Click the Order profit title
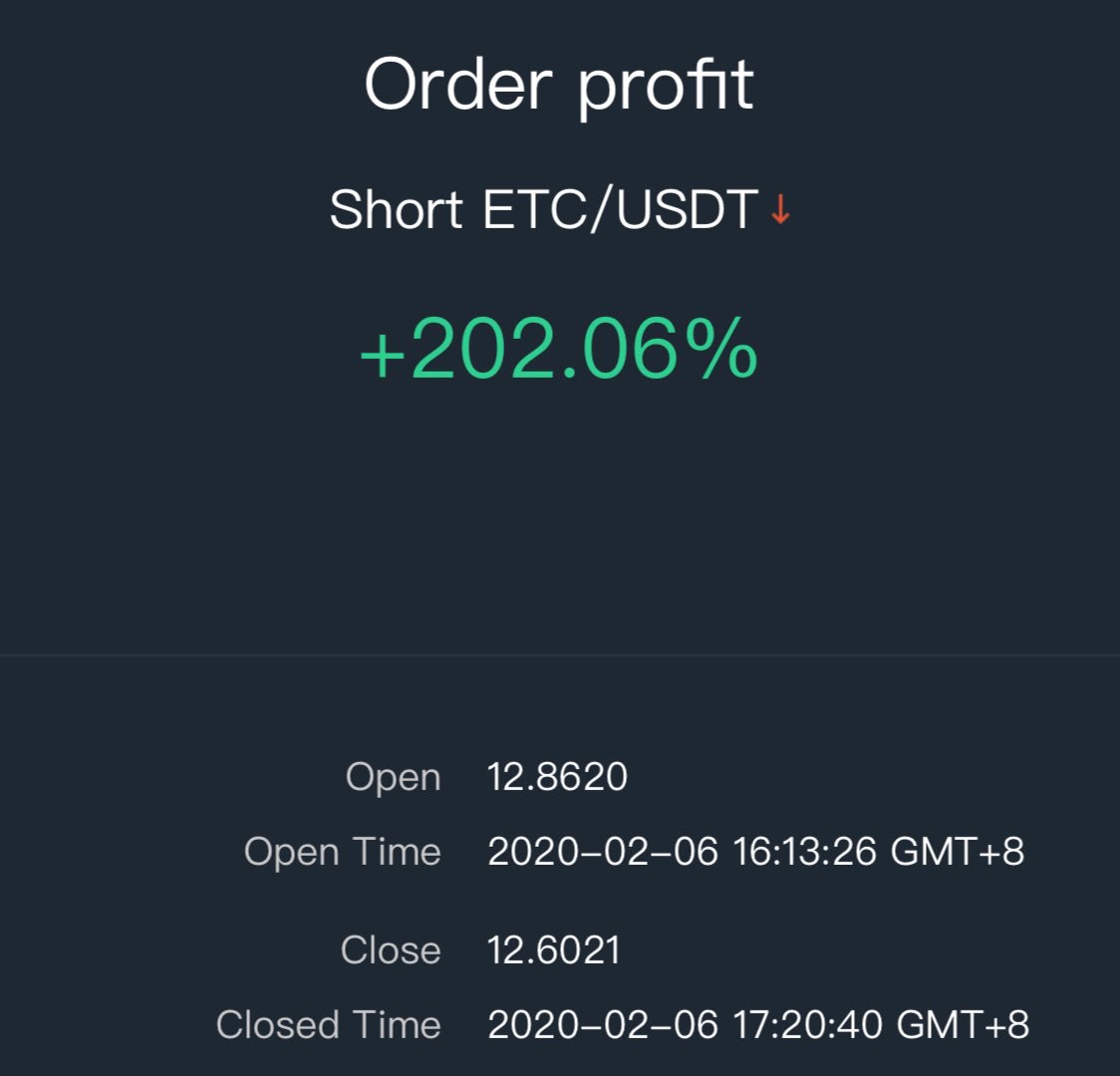 tap(559, 87)
